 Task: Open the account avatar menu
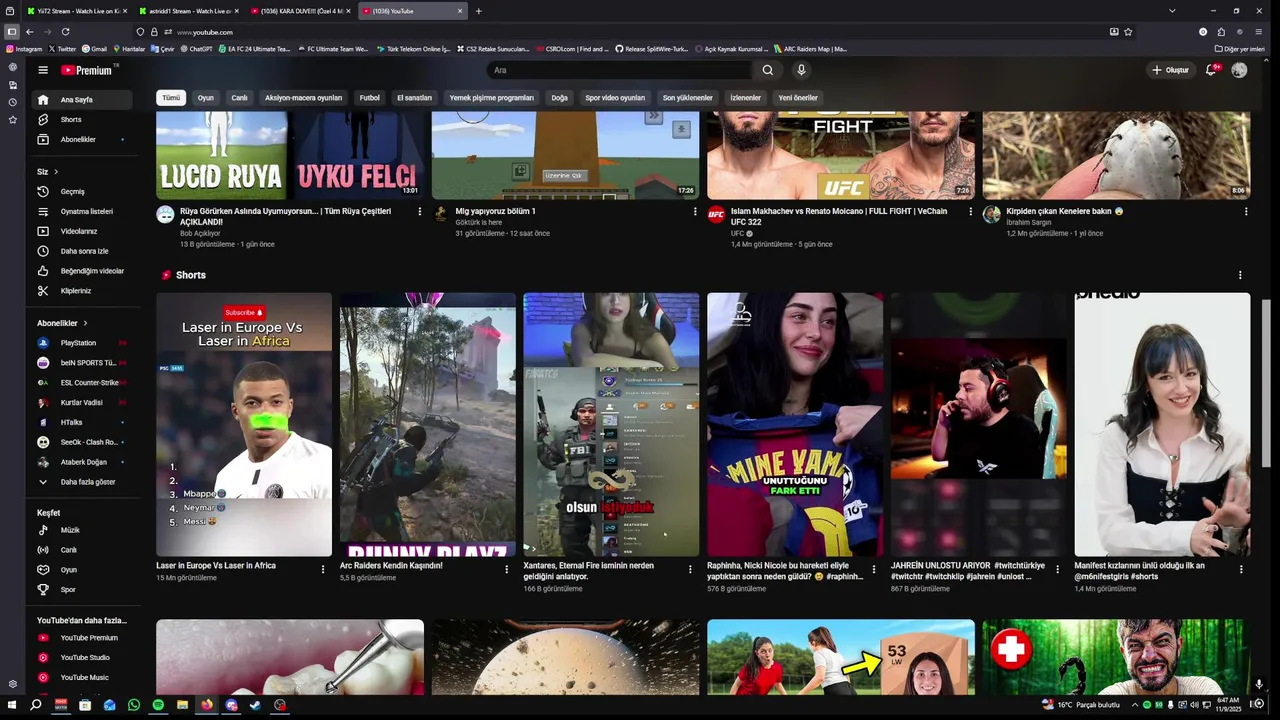point(1239,70)
